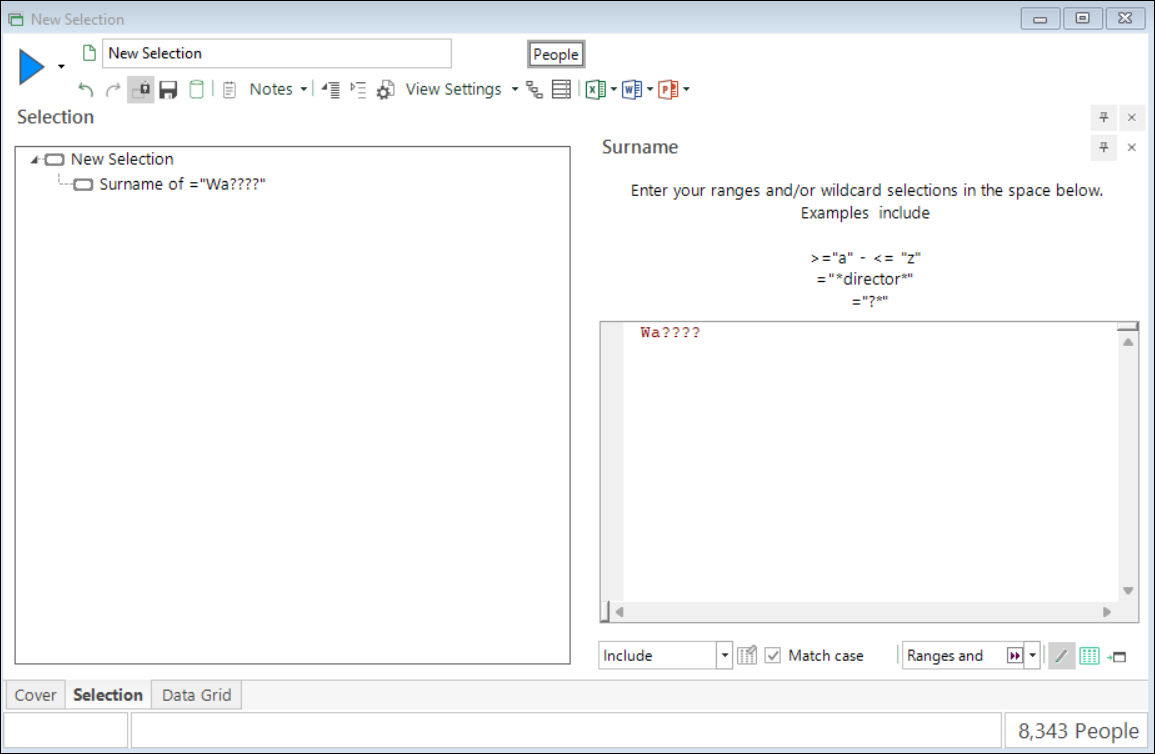
Task: Switch to the Selection tab
Action: pyautogui.click(x=108, y=695)
